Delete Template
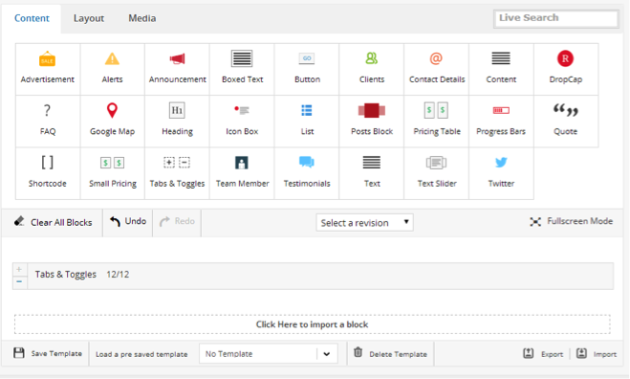This screenshot has width=630, height=379. point(390,354)
